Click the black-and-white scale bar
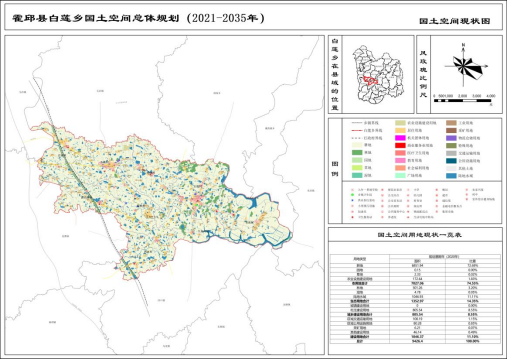The image size is (508, 360). click(462, 100)
